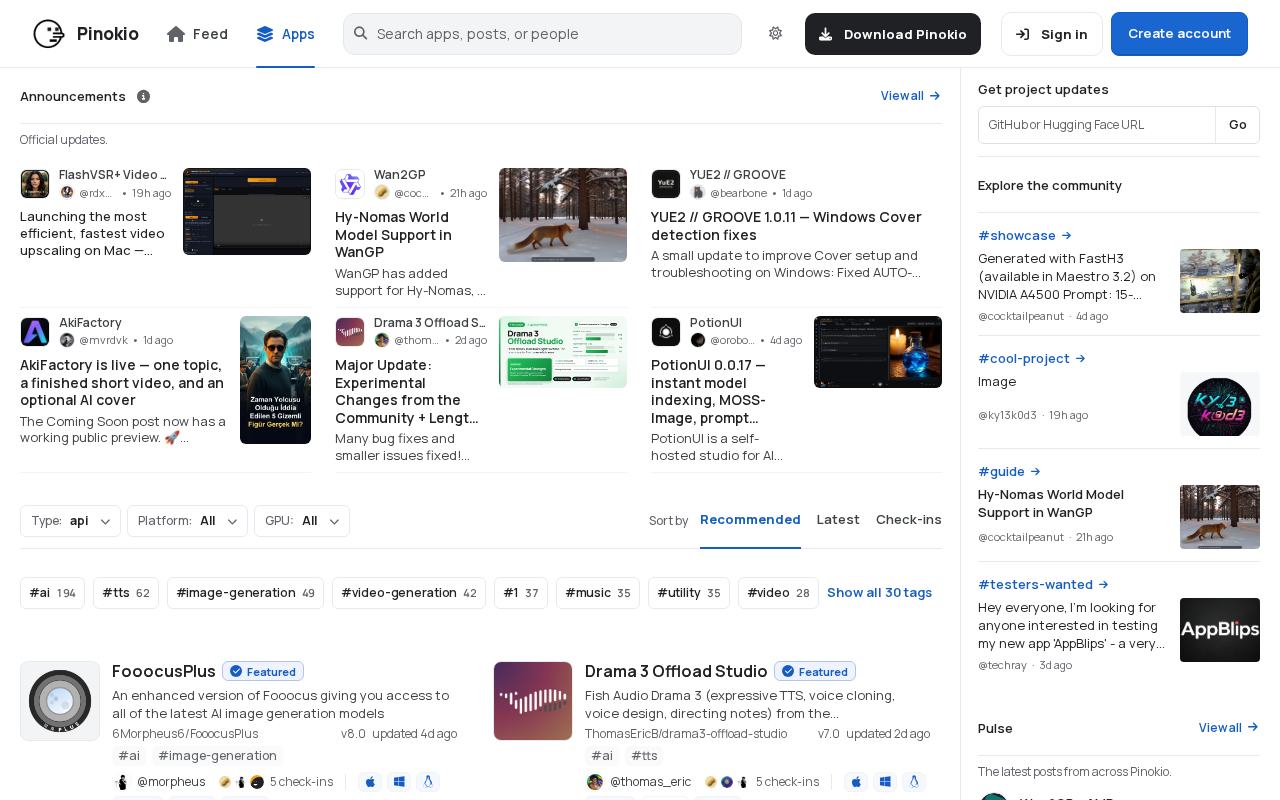
Task: Click the GitHub or Hugging Face URL field
Action: coord(1097,125)
